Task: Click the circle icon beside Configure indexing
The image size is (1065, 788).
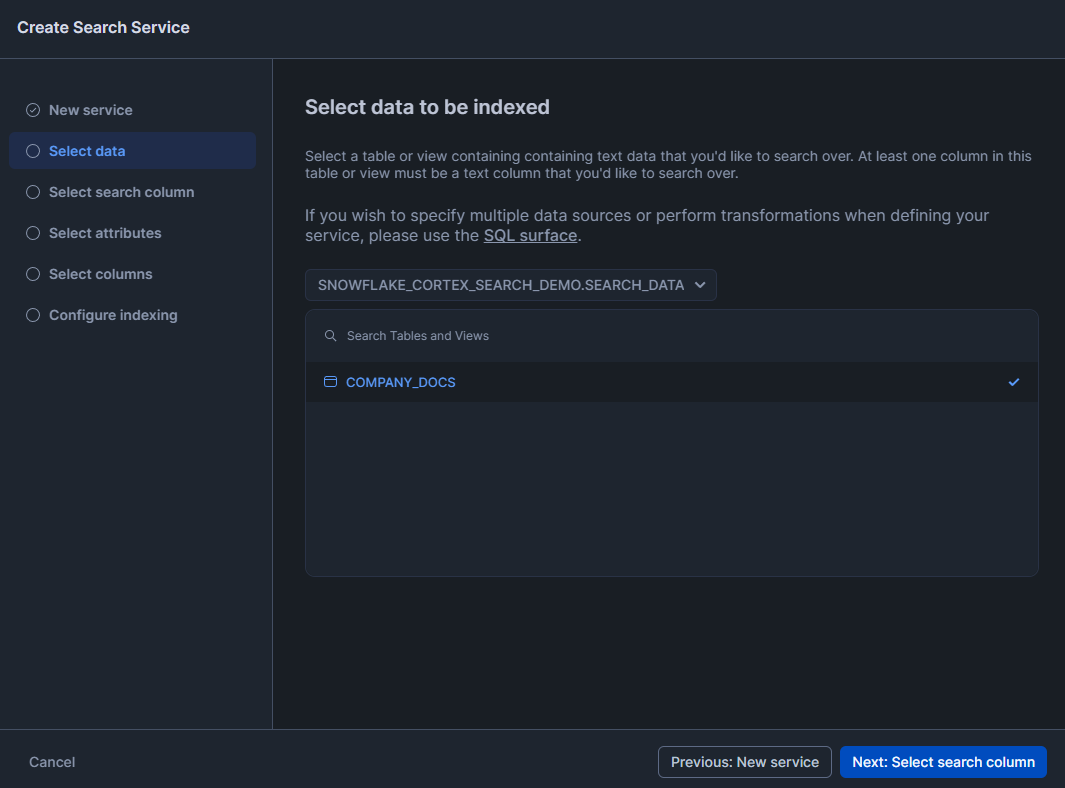Action: (x=33, y=315)
